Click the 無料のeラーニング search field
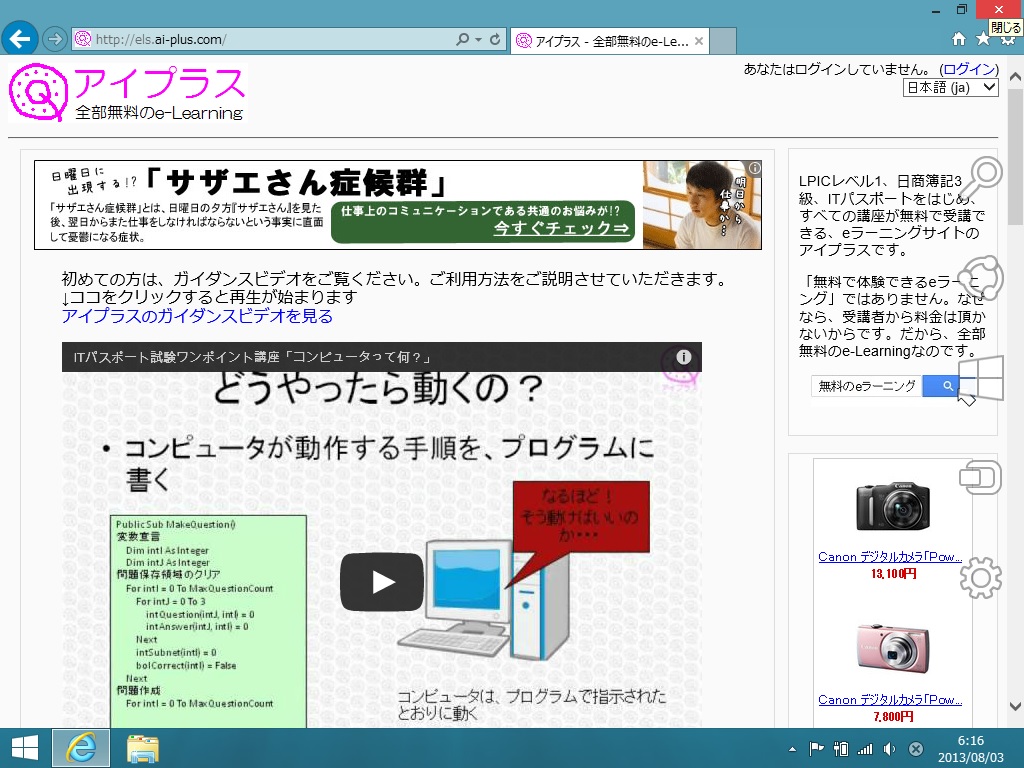This screenshot has width=1024, height=768. [866, 386]
